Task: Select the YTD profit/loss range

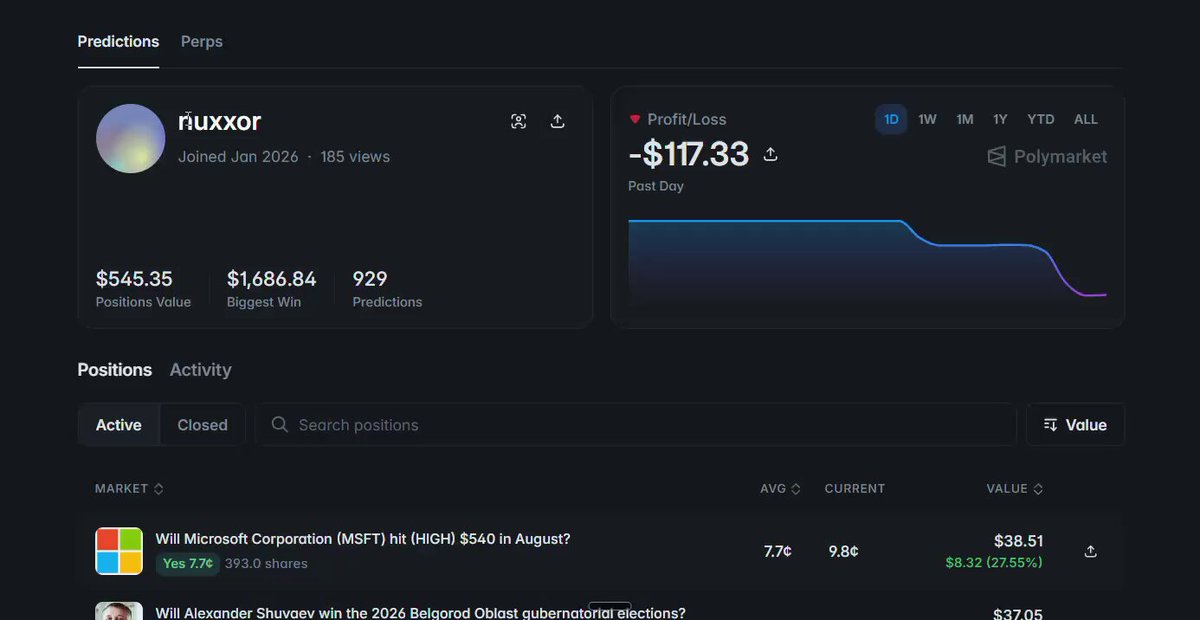Action: (x=1041, y=119)
